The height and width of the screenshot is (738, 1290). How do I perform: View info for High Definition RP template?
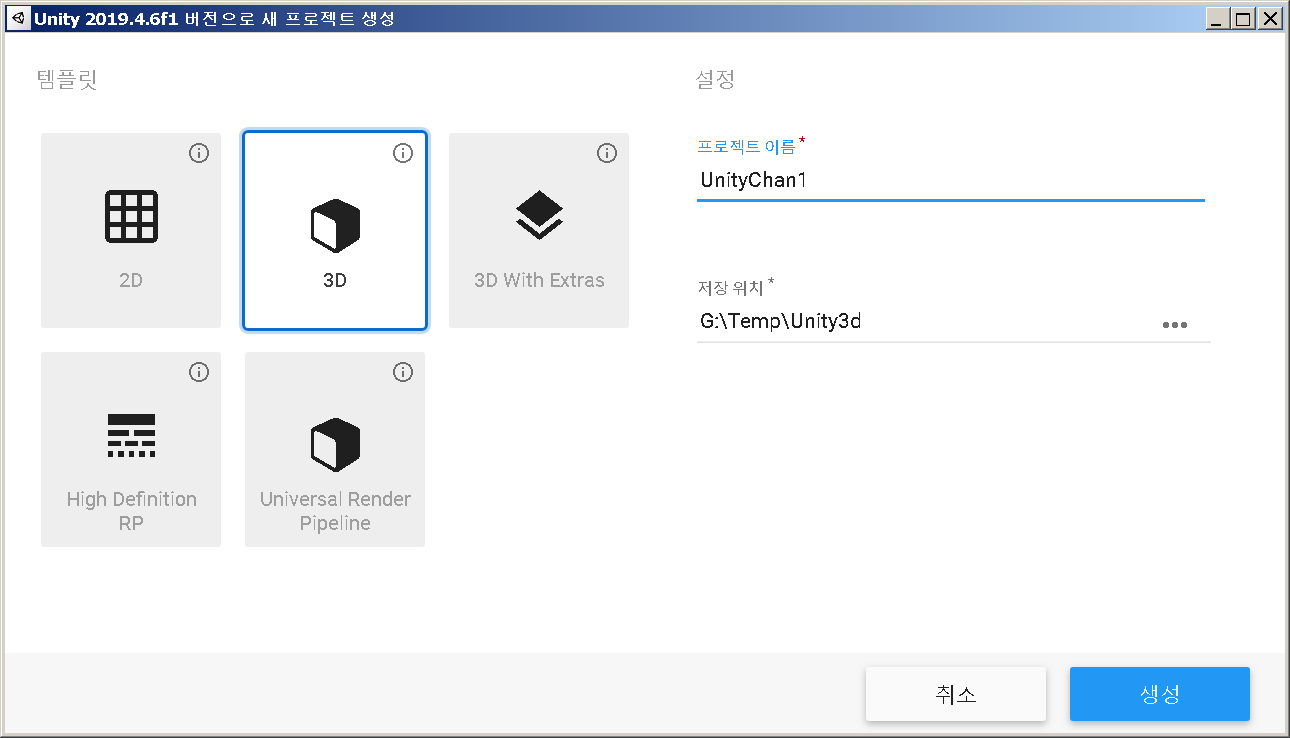pos(199,372)
